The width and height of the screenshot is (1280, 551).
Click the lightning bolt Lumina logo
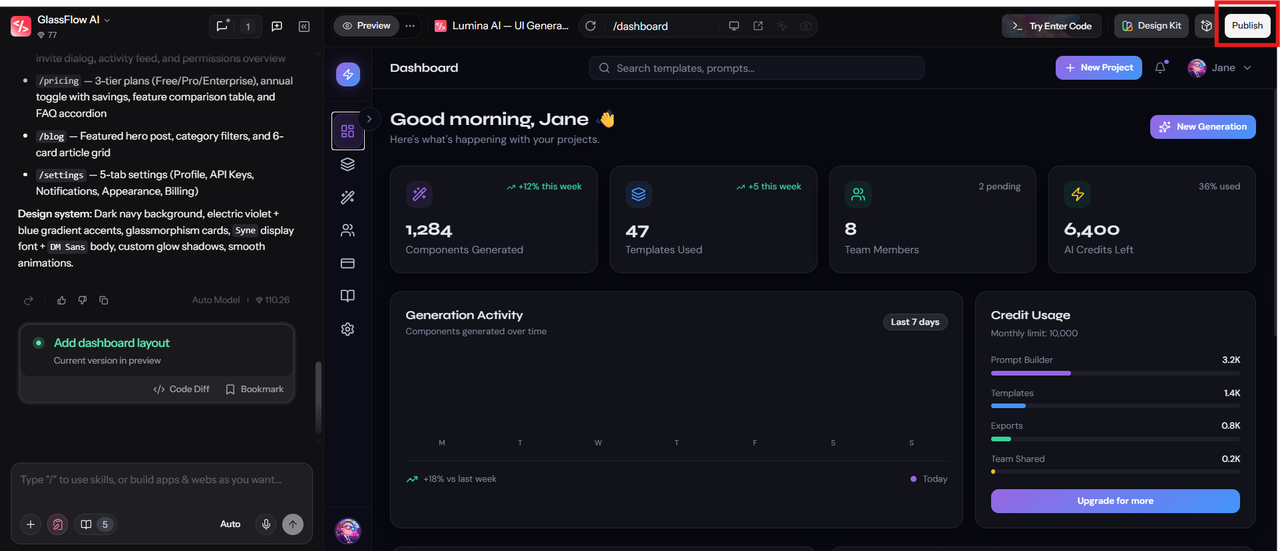(348, 73)
